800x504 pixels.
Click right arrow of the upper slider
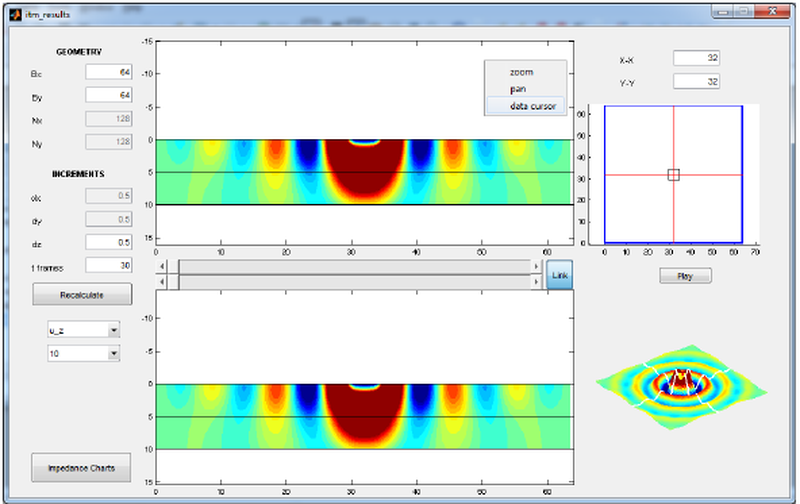(x=536, y=267)
